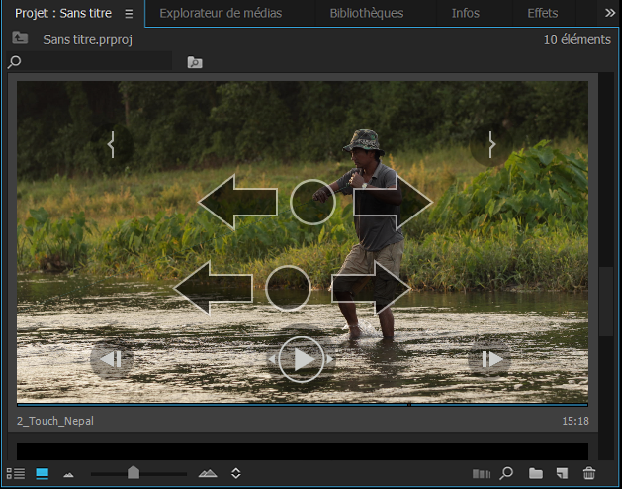This screenshot has width=622, height=489.
Task: Click the new item icon
Action: (562, 473)
